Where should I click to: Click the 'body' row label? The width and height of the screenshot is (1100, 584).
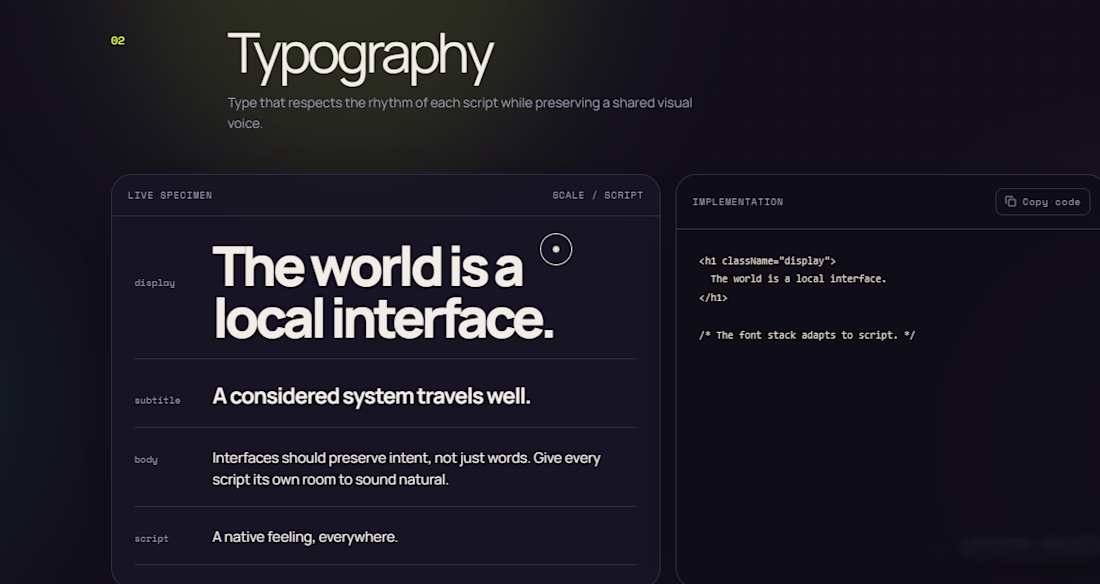coord(146,460)
